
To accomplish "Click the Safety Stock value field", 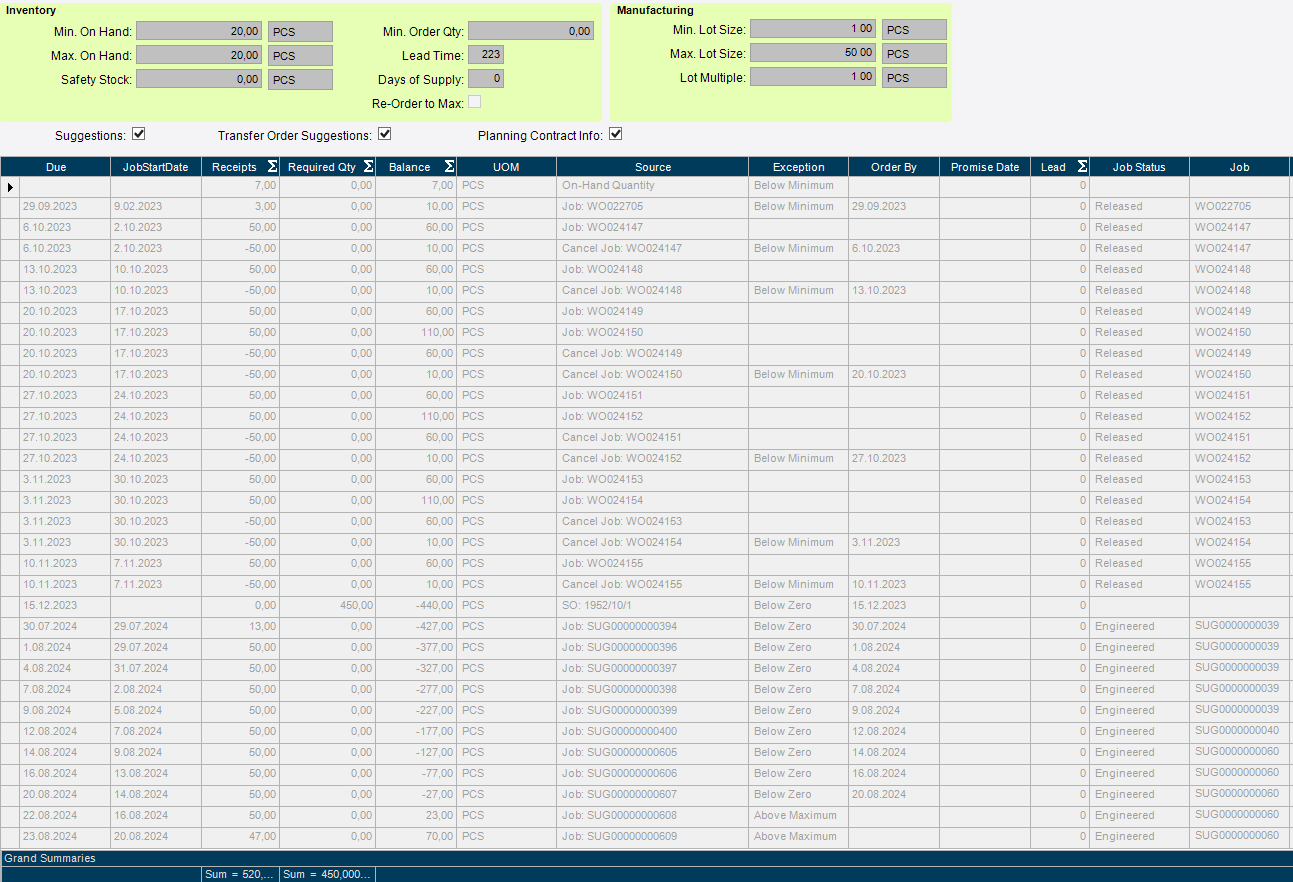I will 199,79.
